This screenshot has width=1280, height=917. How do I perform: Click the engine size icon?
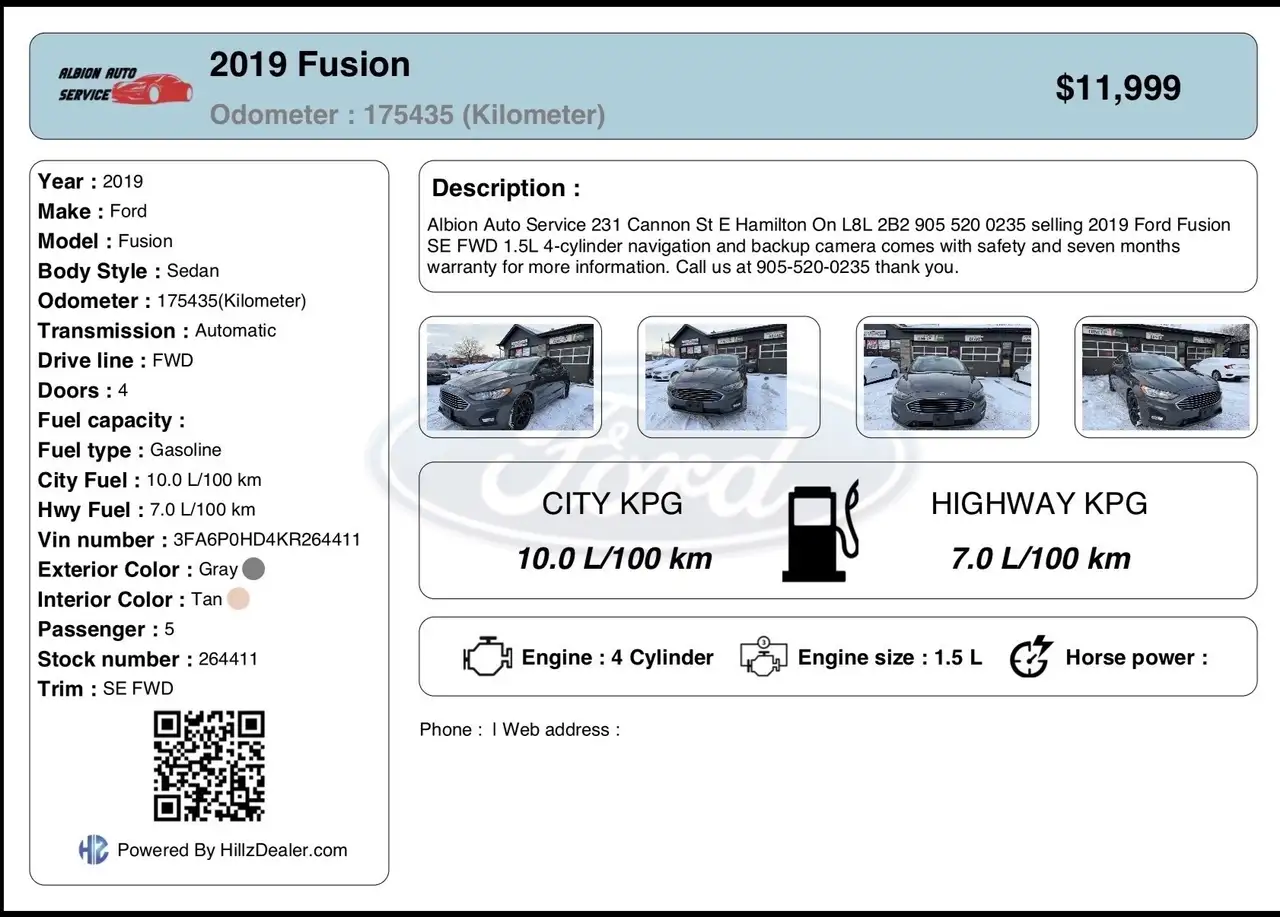tap(763, 657)
